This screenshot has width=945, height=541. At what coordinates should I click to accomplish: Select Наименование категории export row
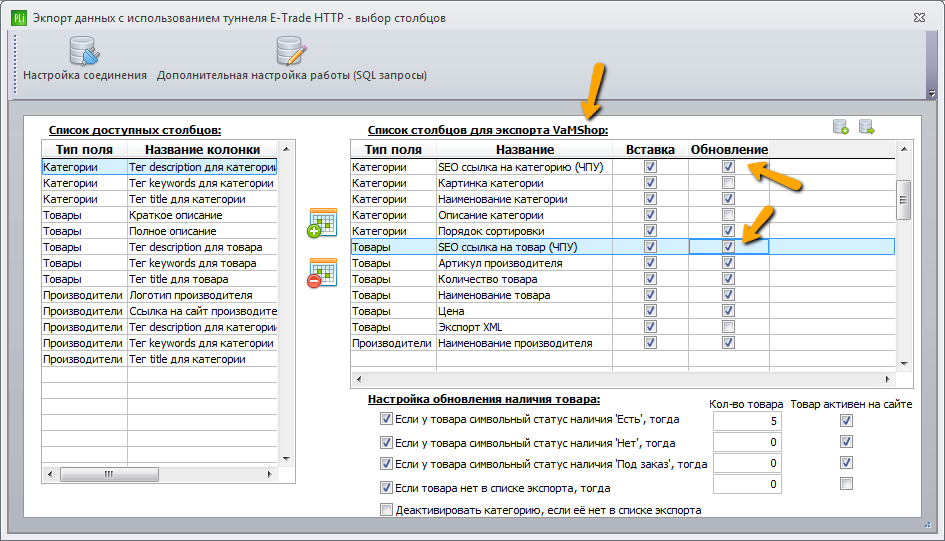(x=623, y=199)
